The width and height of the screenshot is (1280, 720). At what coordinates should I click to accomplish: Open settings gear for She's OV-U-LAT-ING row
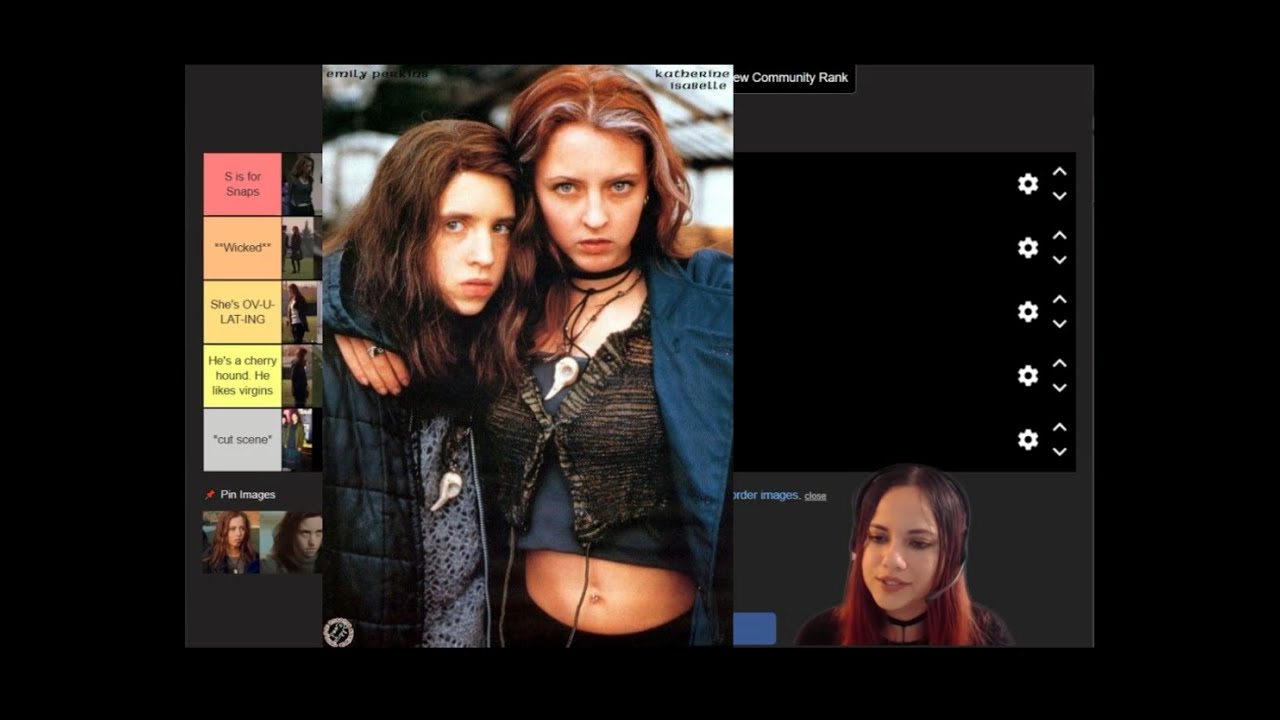pos(1028,312)
